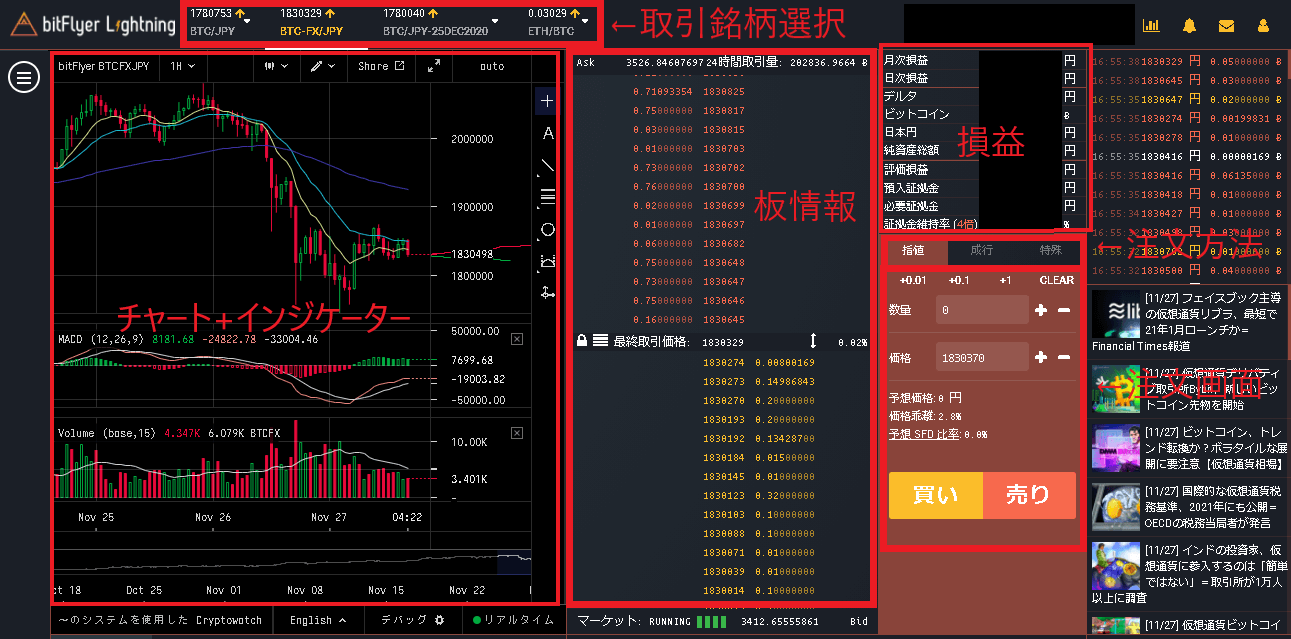
Task: Switch to 指値 limit order tab
Action: point(913,250)
